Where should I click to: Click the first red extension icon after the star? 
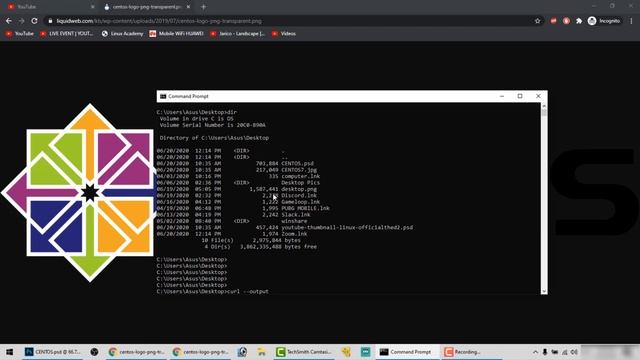tap(553, 21)
